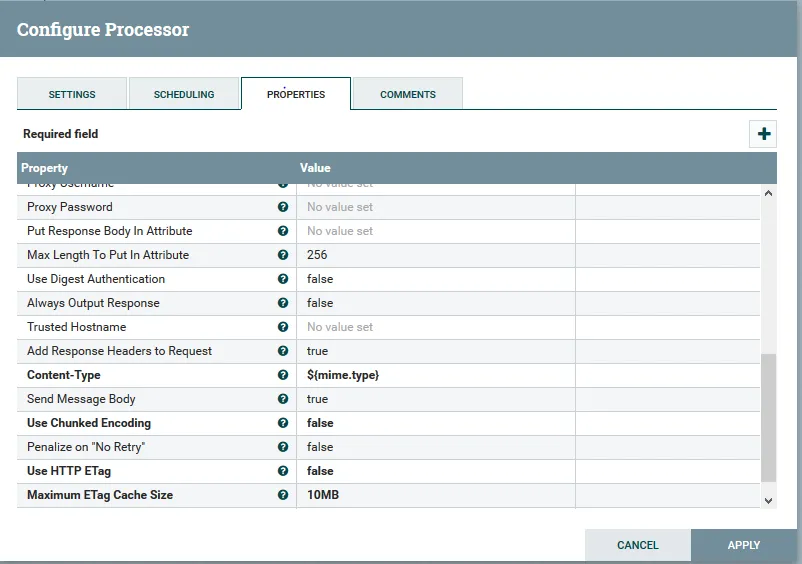
Task: Open the Scheduling tab
Action: (x=184, y=94)
